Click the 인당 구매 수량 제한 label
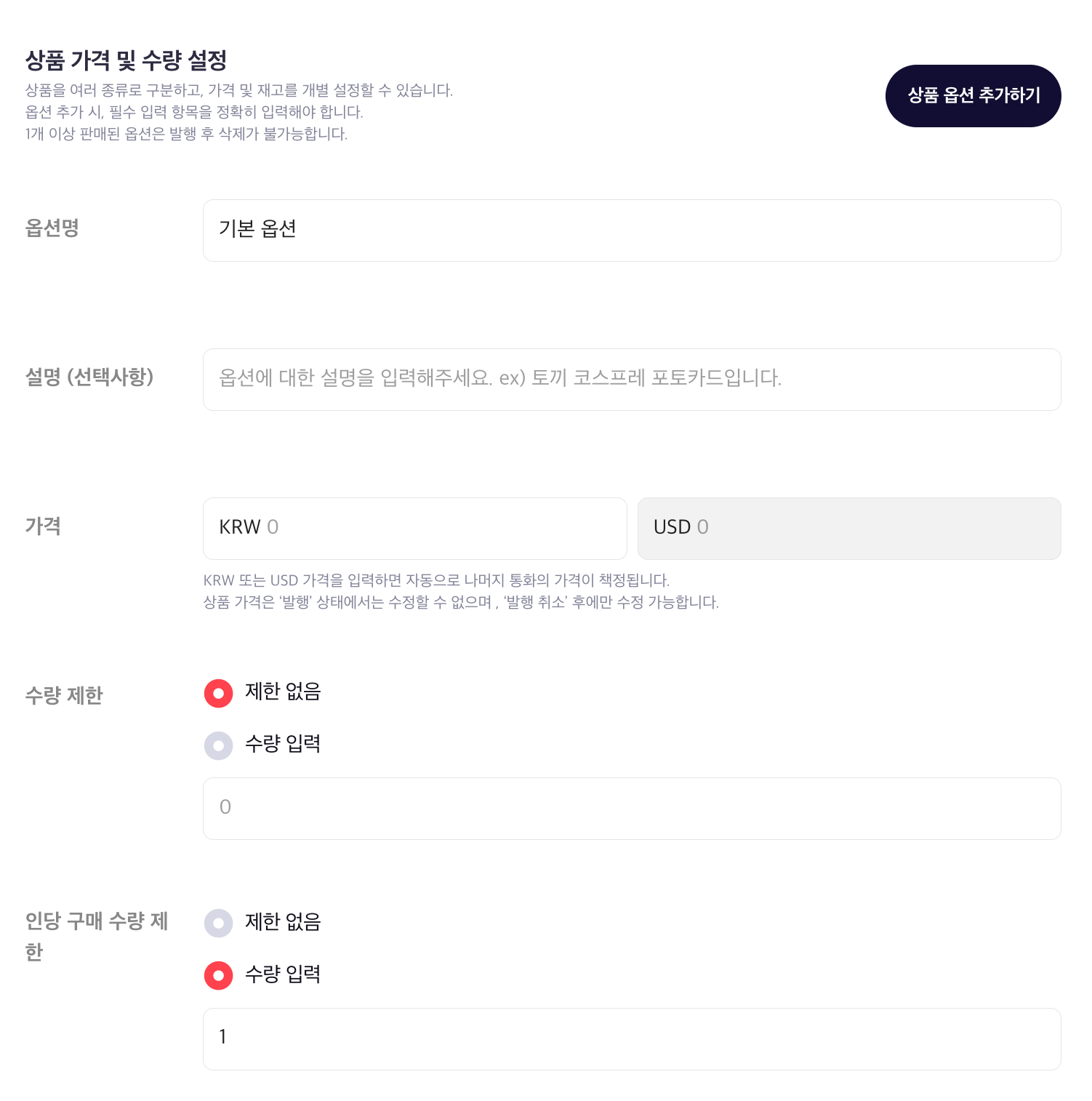 [97, 937]
